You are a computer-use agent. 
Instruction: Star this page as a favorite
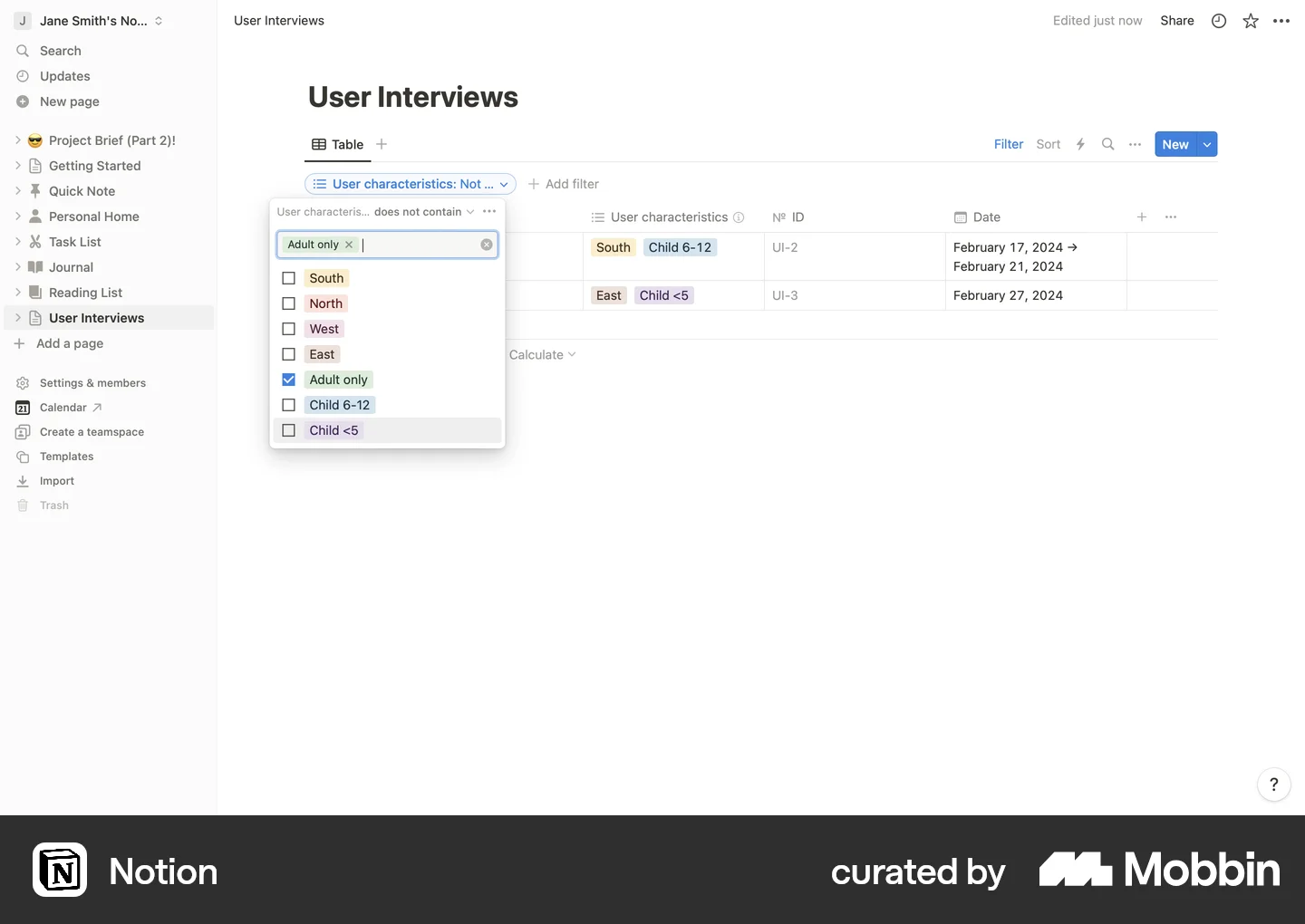[1251, 21]
